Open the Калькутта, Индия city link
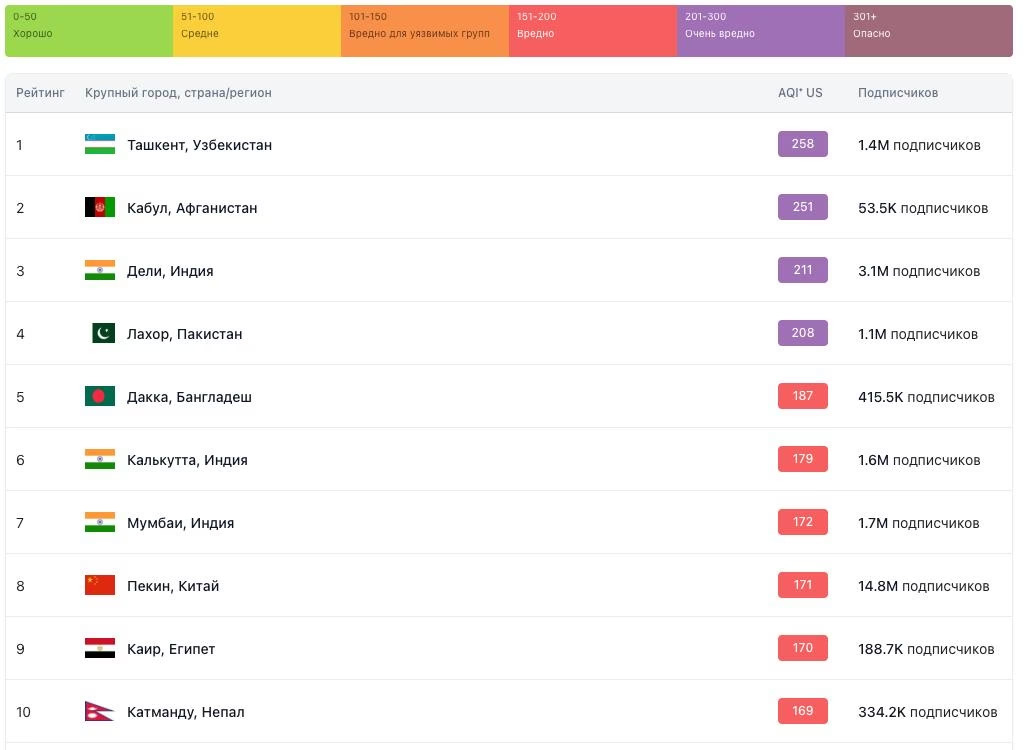1028x750 pixels. point(187,460)
